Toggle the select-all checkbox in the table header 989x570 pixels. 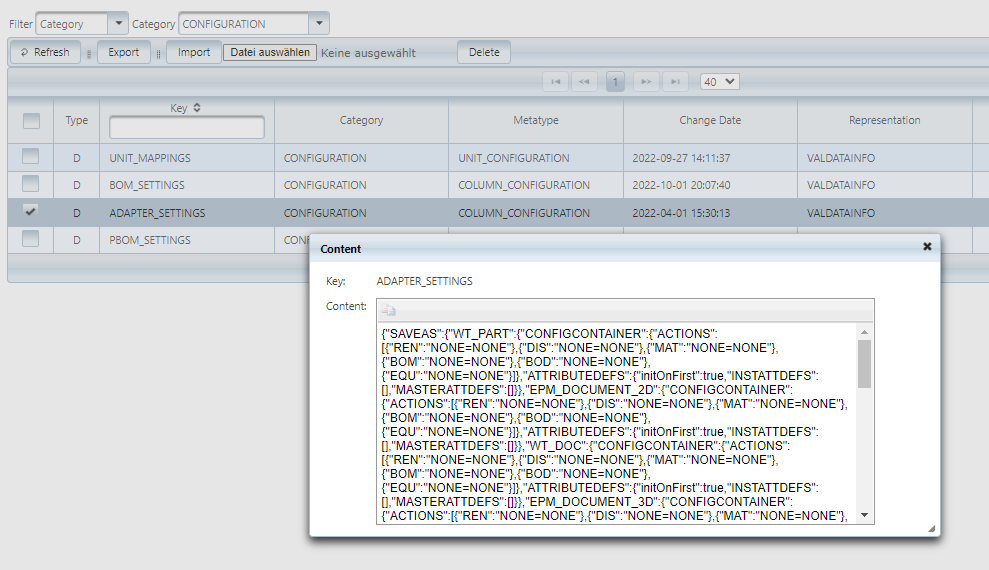[x=32, y=121]
